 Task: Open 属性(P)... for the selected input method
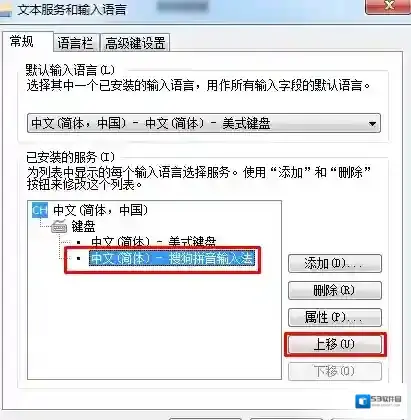pos(335,317)
